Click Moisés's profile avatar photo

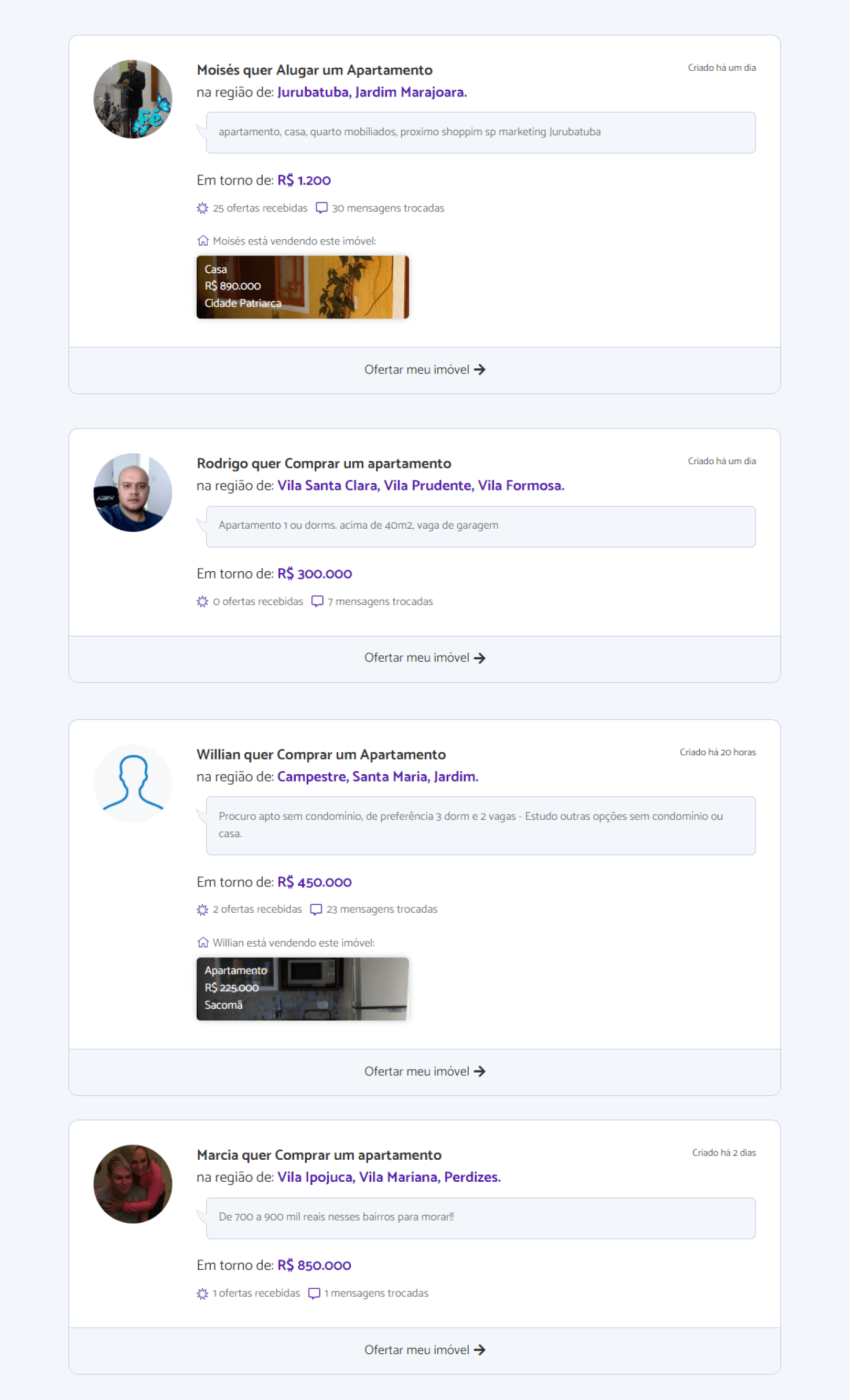tap(132, 99)
